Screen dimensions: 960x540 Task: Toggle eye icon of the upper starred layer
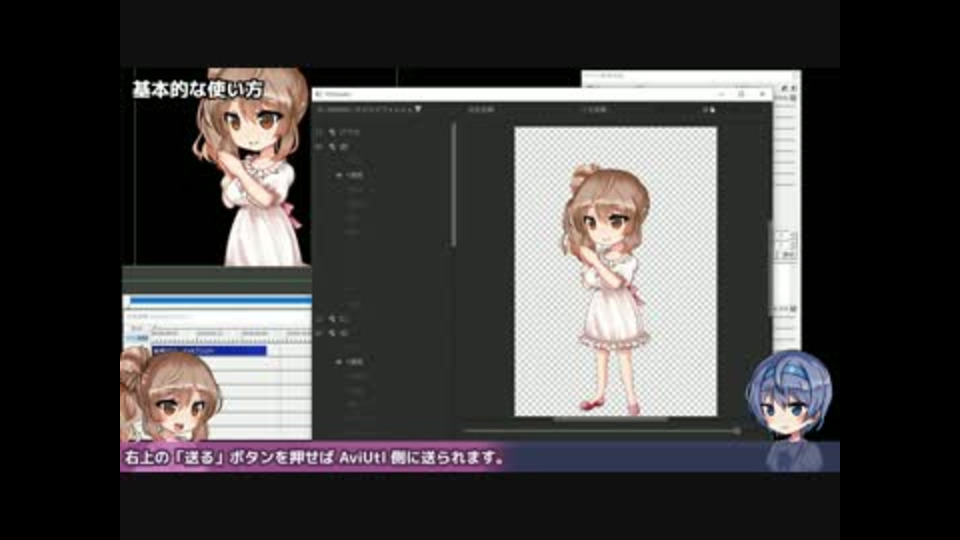pos(339,175)
